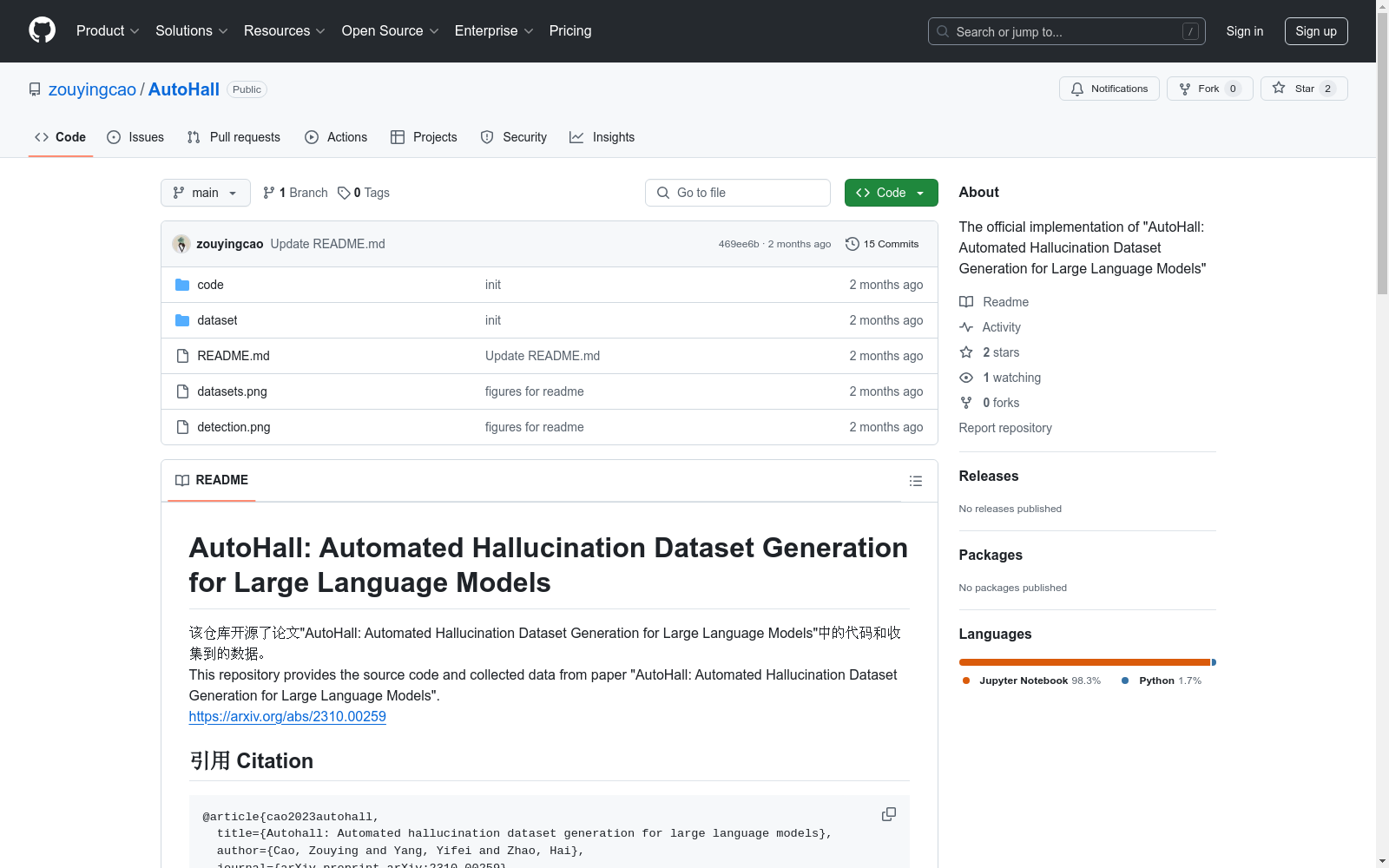Viewport: 1389px width, 868px height.
Task: Focus the Go to file search field
Action: (738, 193)
